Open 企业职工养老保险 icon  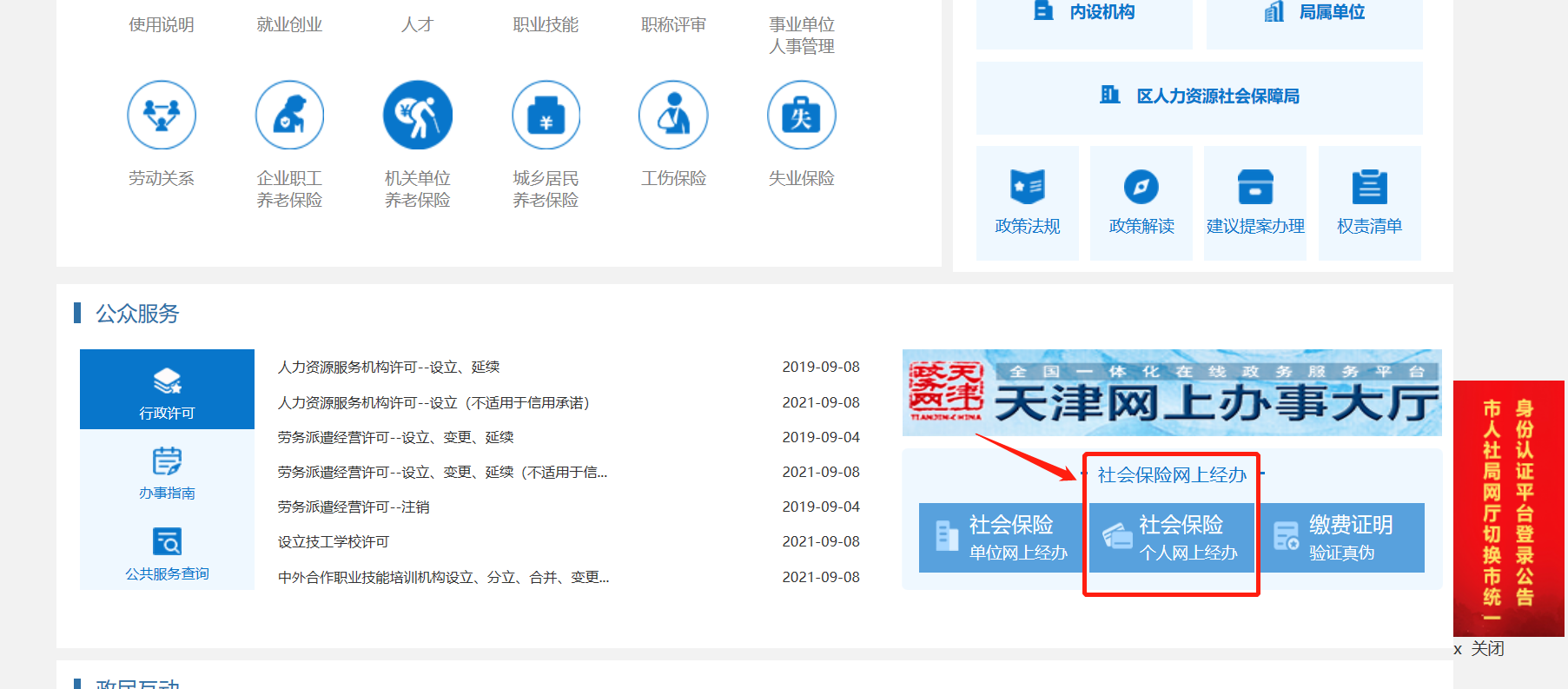[289, 115]
